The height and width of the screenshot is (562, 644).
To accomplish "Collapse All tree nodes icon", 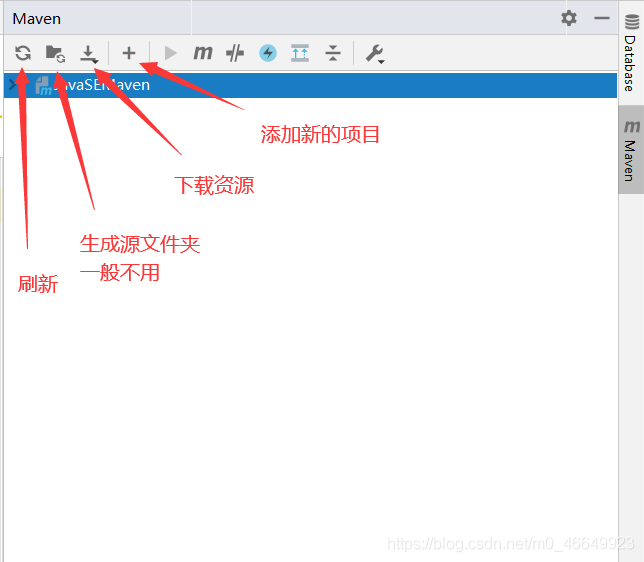I will (x=333, y=53).
